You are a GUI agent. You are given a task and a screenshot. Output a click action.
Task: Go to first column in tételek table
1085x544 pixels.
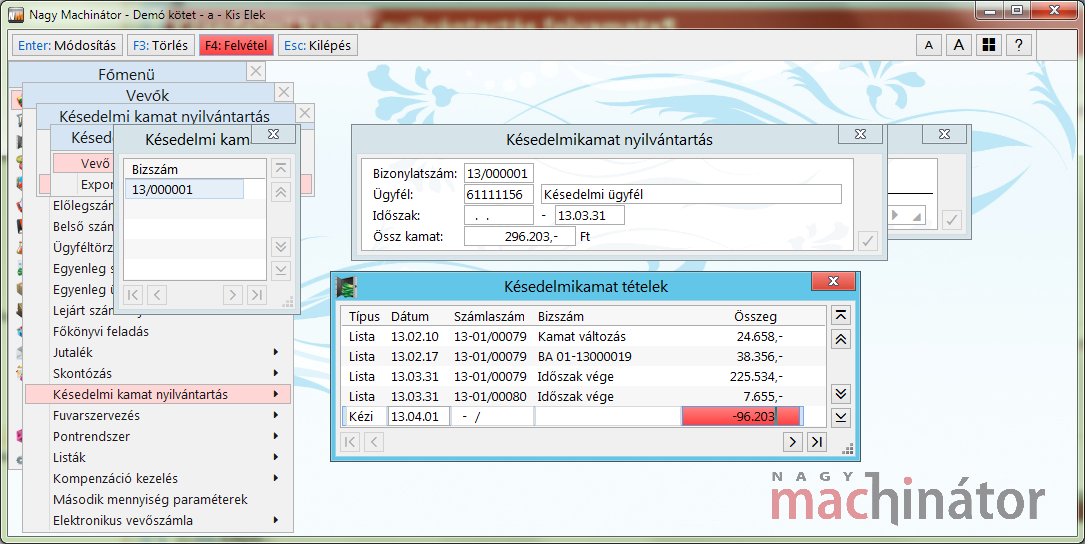(350, 442)
